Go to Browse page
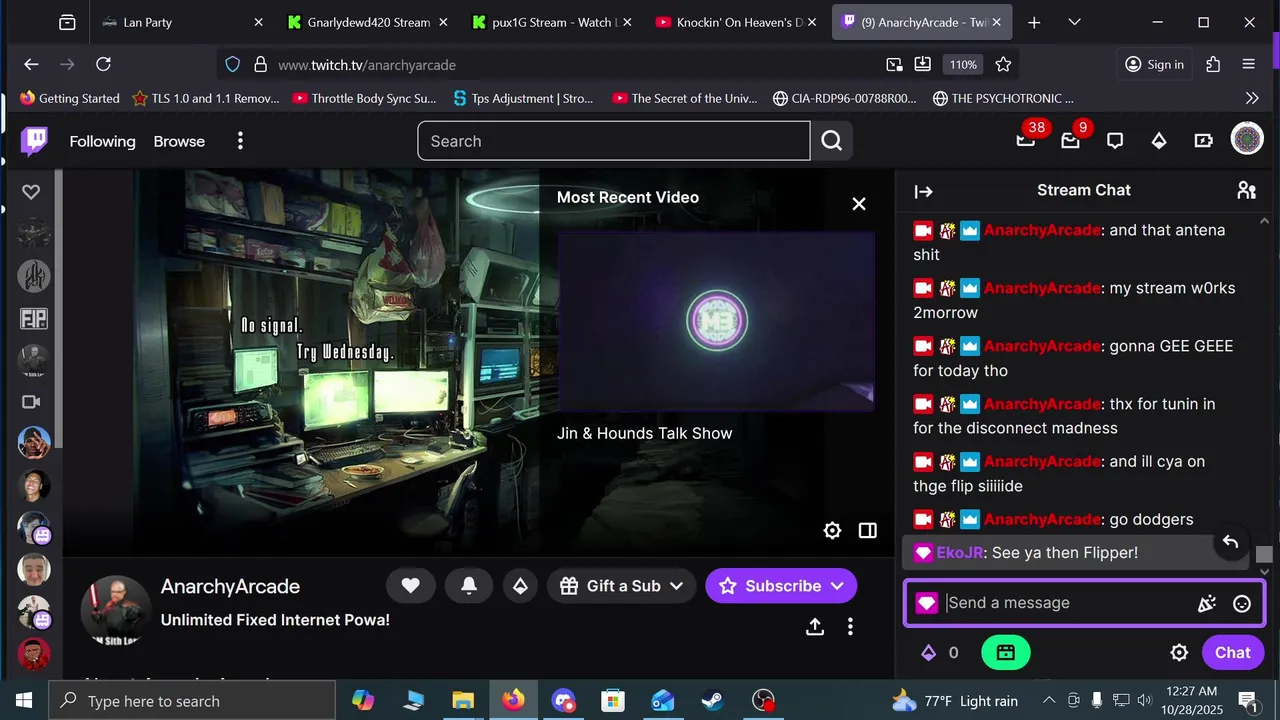This screenshot has width=1280, height=720. pyautogui.click(x=179, y=141)
